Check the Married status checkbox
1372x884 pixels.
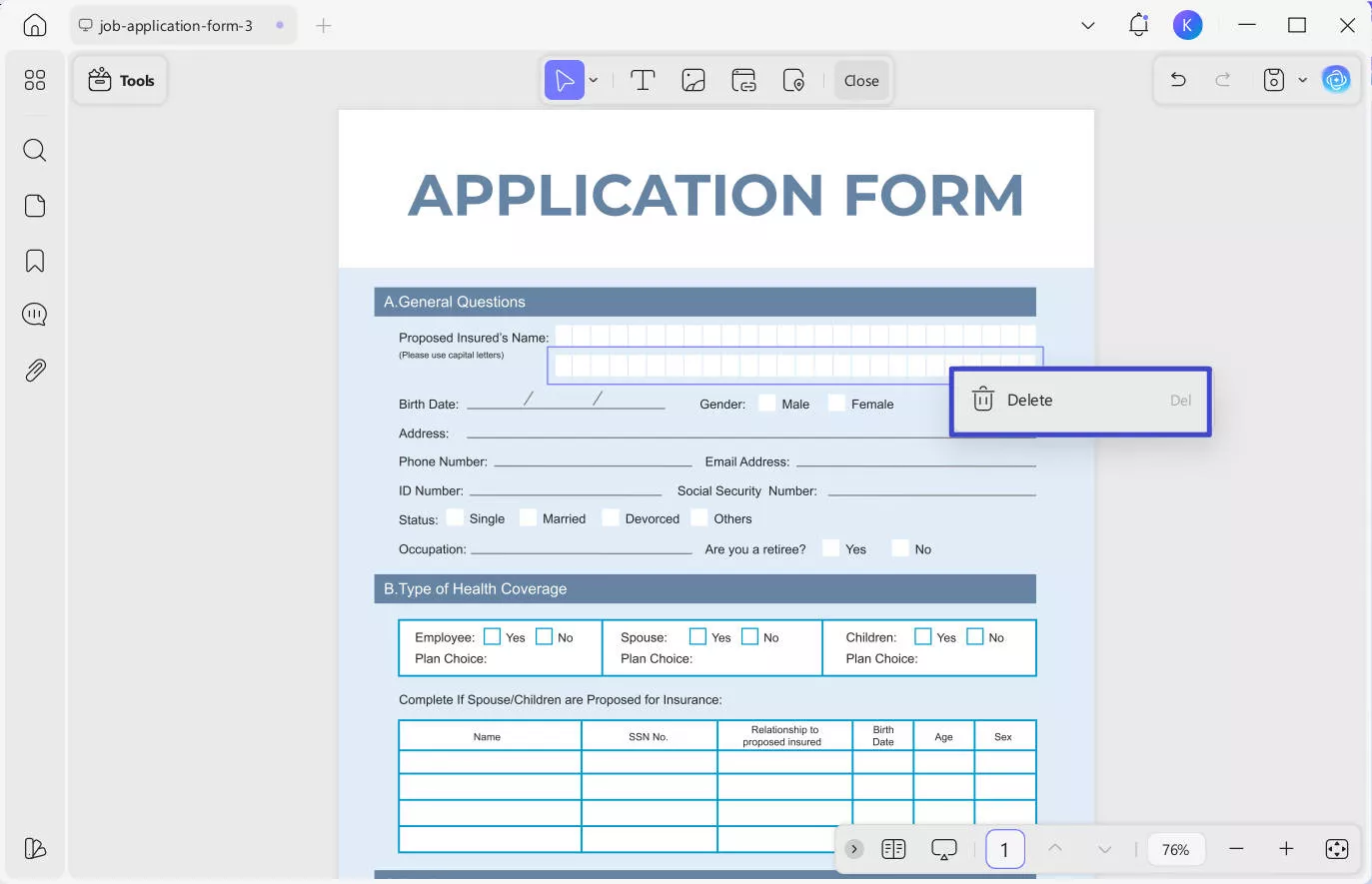pos(528,517)
